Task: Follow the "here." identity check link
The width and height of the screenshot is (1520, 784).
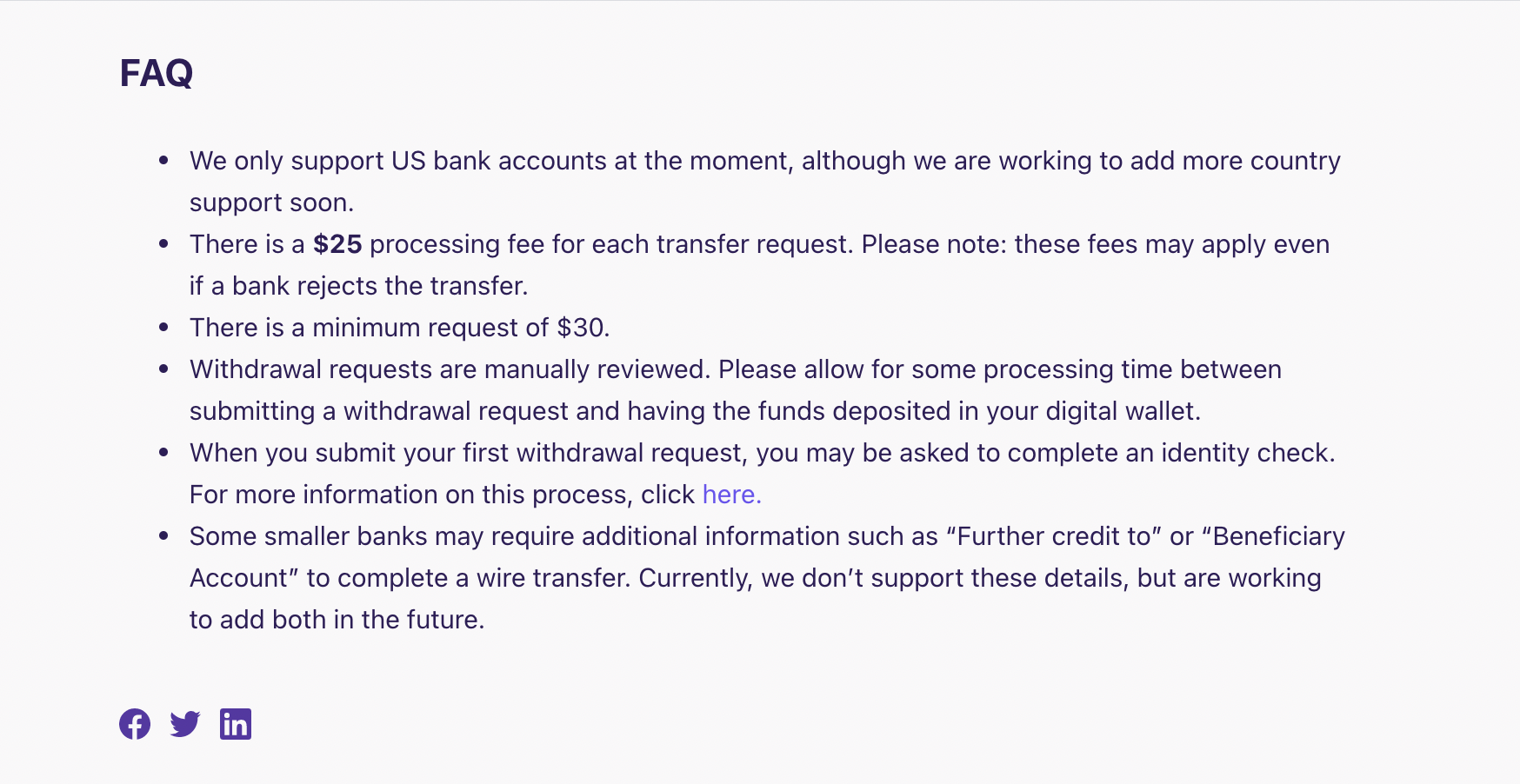Action: tap(732, 495)
